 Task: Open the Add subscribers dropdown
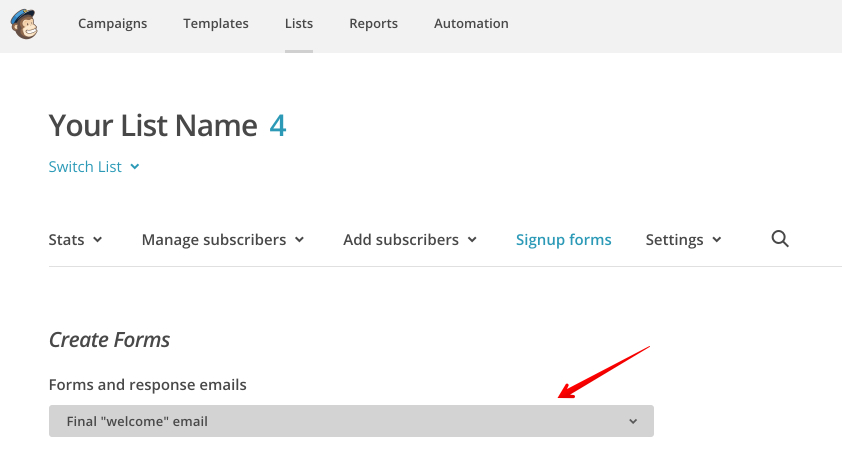410,240
